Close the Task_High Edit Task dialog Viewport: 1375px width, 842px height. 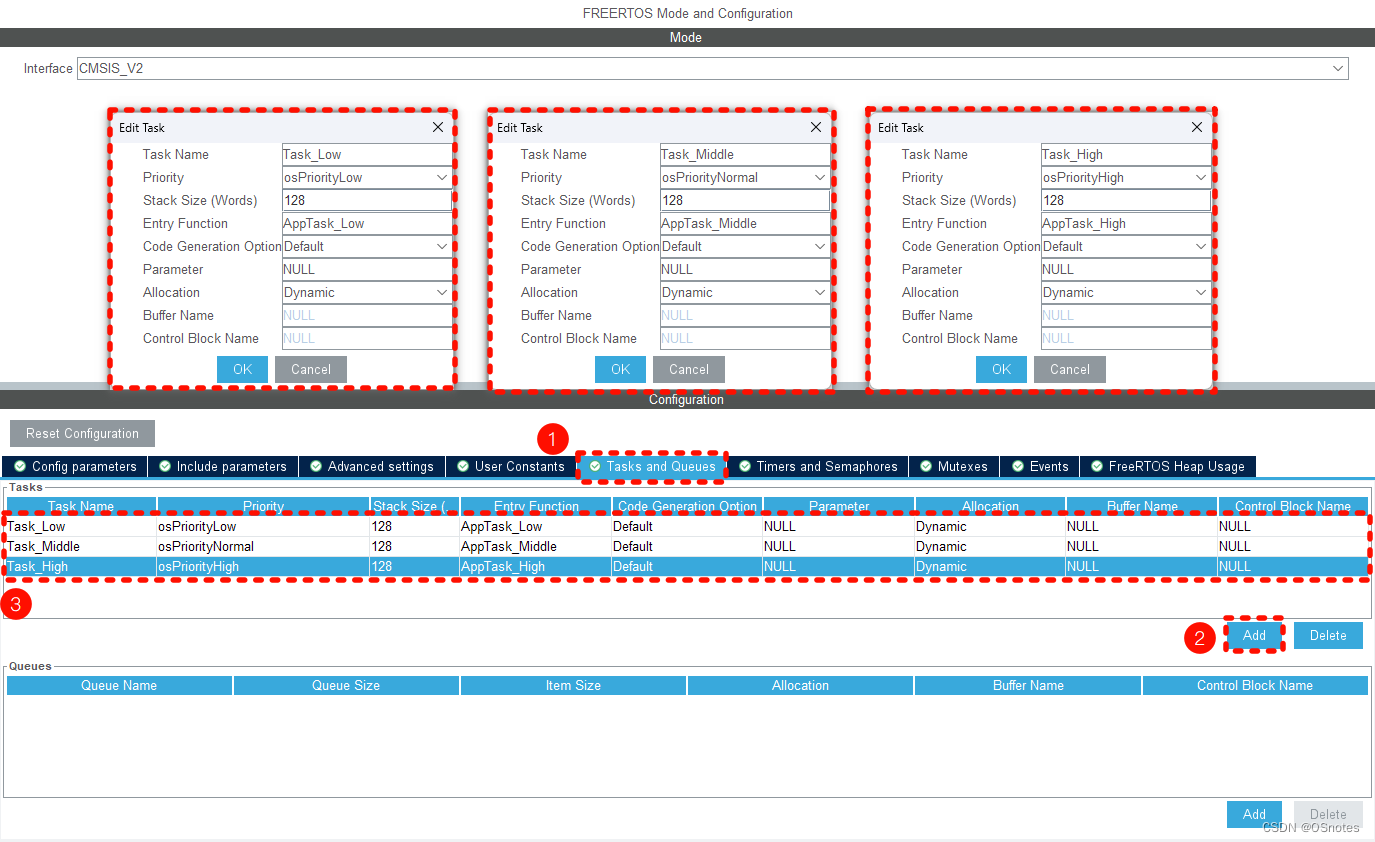1197,127
